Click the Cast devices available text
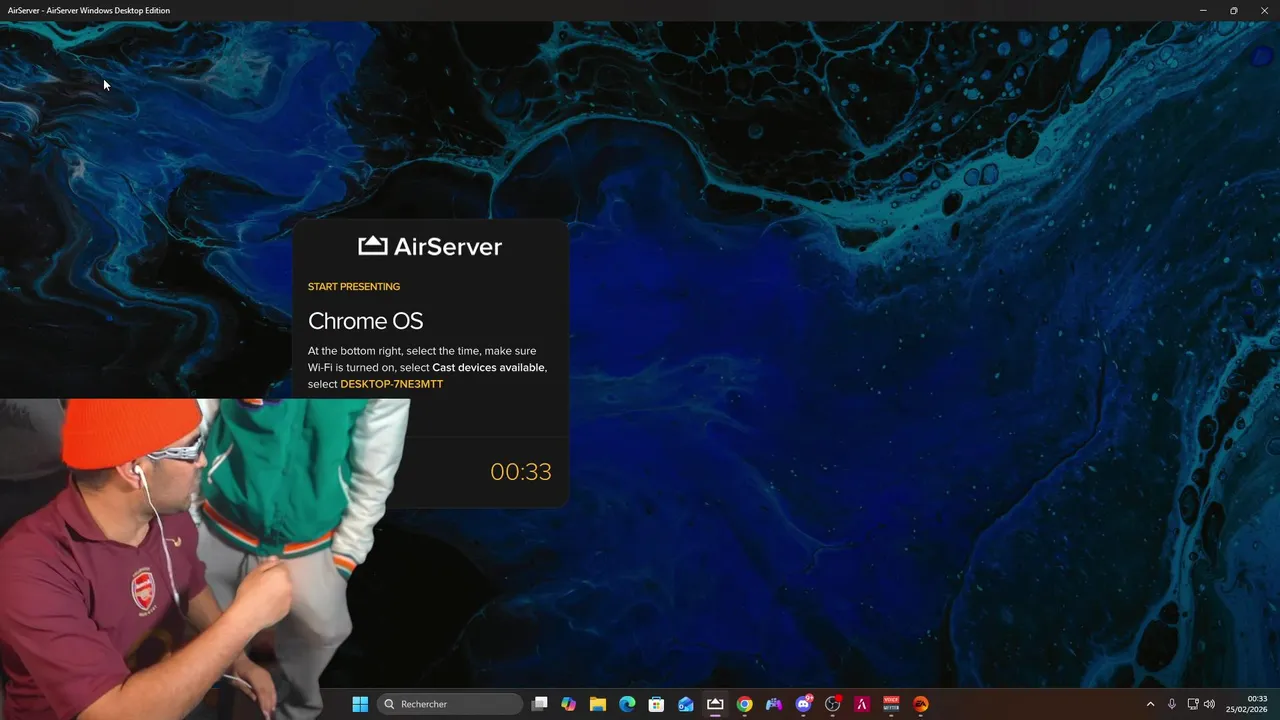The height and width of the screenshot is (720, 1280). (489, 368)
